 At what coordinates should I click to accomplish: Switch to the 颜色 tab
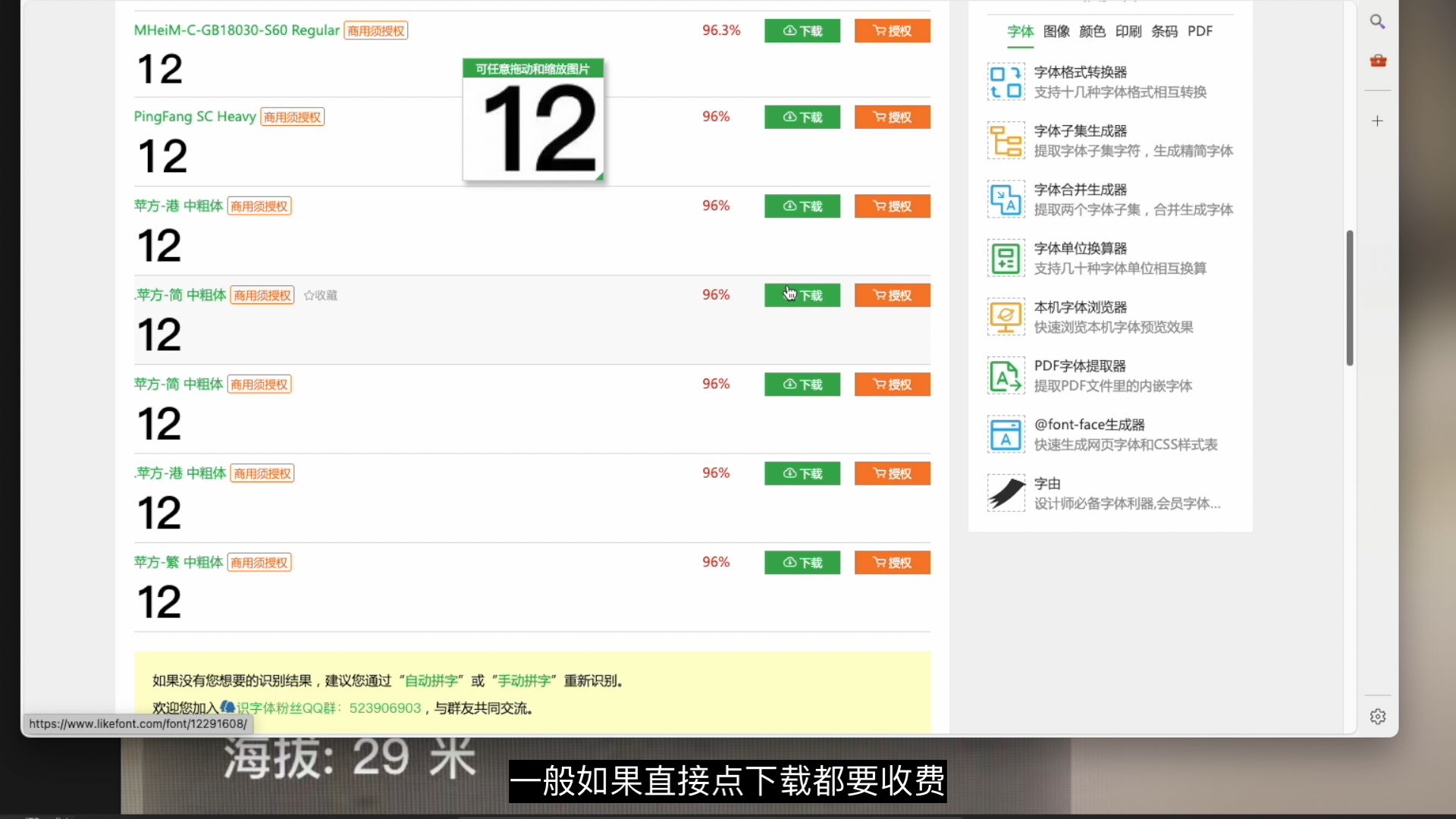coord(1092,31)
